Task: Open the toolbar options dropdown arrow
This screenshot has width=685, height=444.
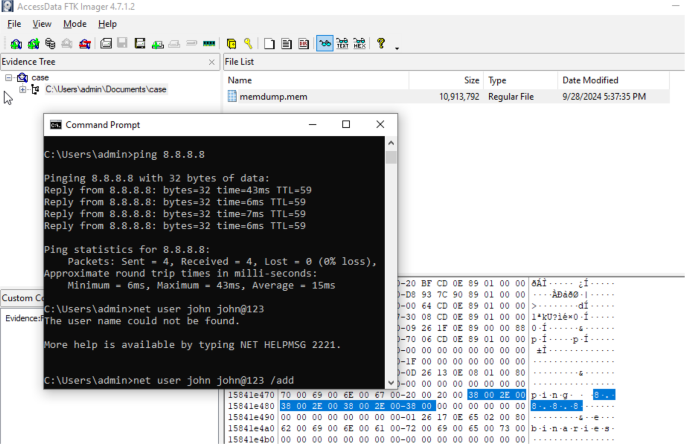Action: [x=397, y=47]
